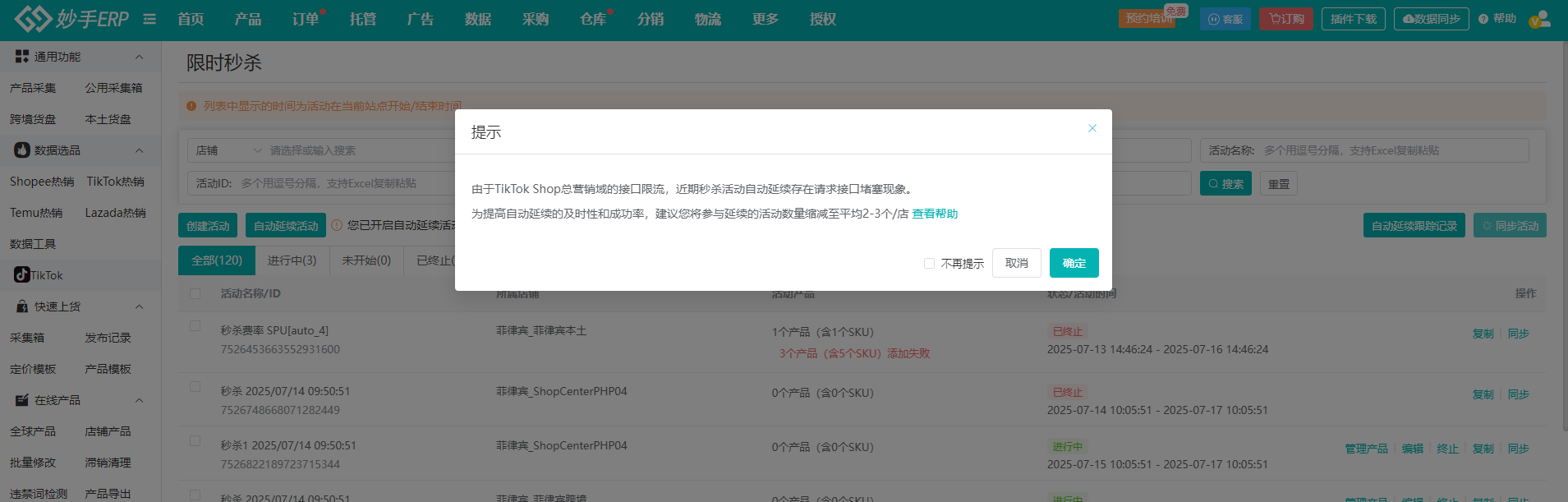Click 编辑 for 秒杀1 row
1568x502 pixels.
[x=1413, y=449]
